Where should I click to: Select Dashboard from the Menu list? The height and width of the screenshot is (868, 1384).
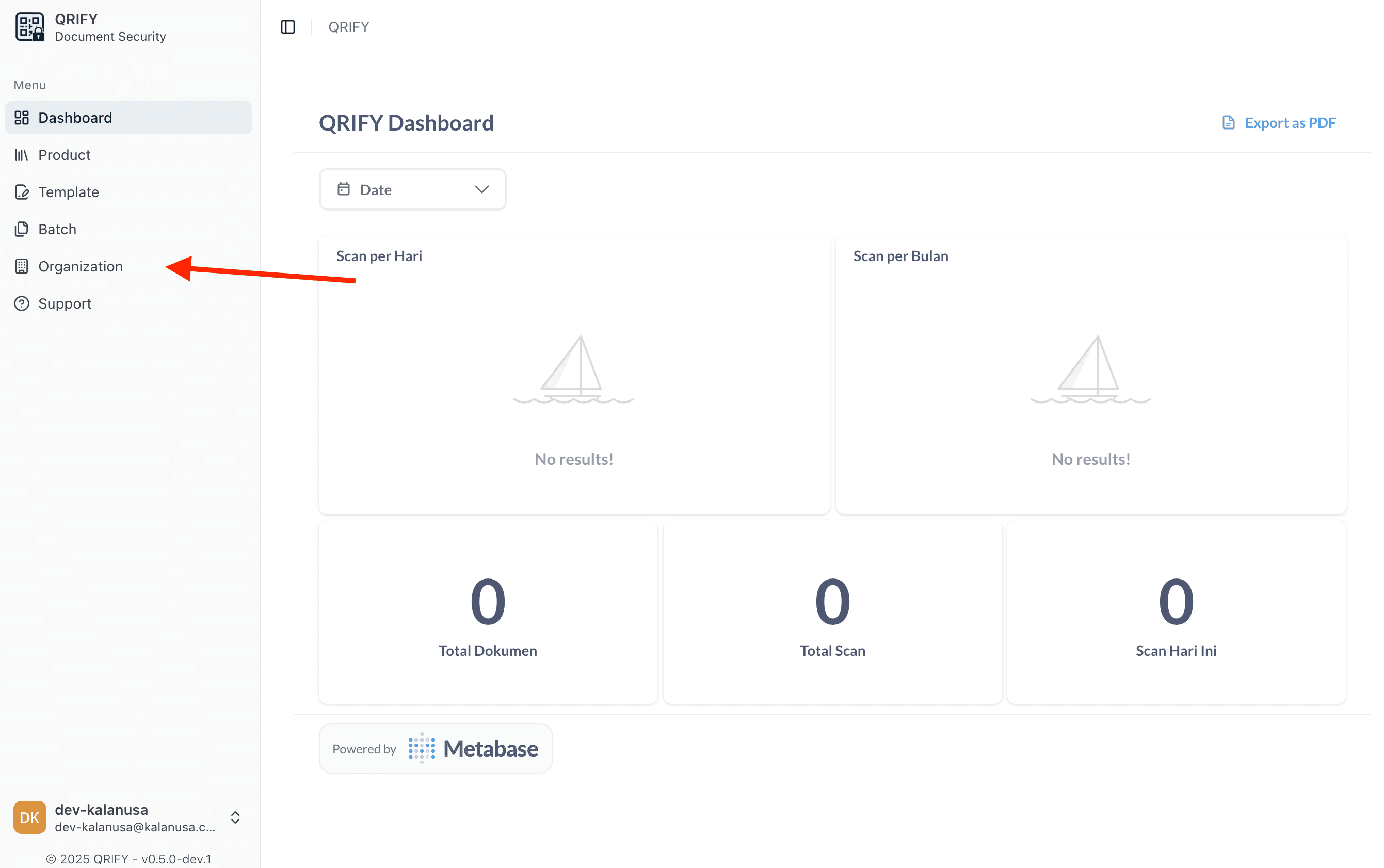75,117
